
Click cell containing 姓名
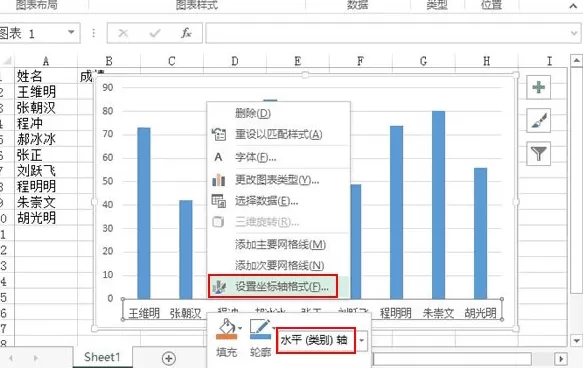pos(46,76)
